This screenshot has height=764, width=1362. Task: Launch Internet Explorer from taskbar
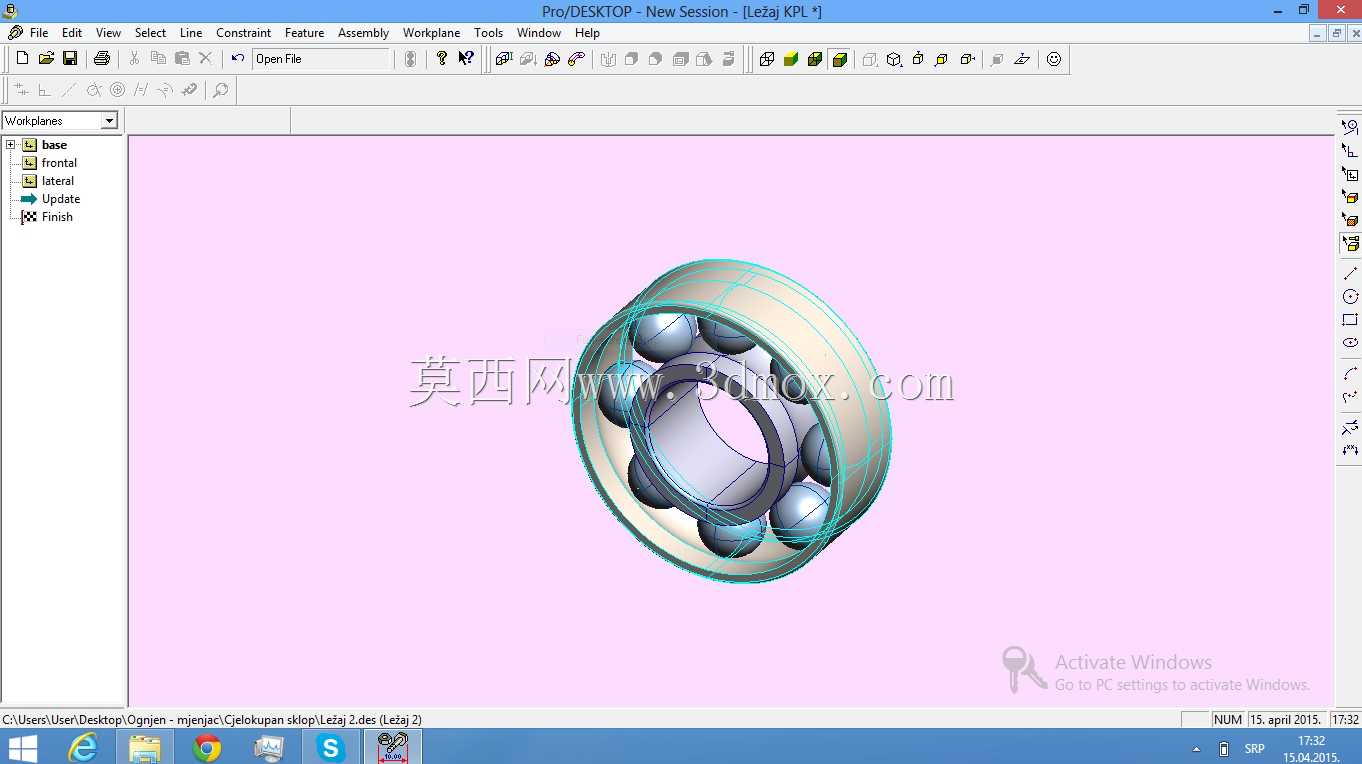pos(83,747)
